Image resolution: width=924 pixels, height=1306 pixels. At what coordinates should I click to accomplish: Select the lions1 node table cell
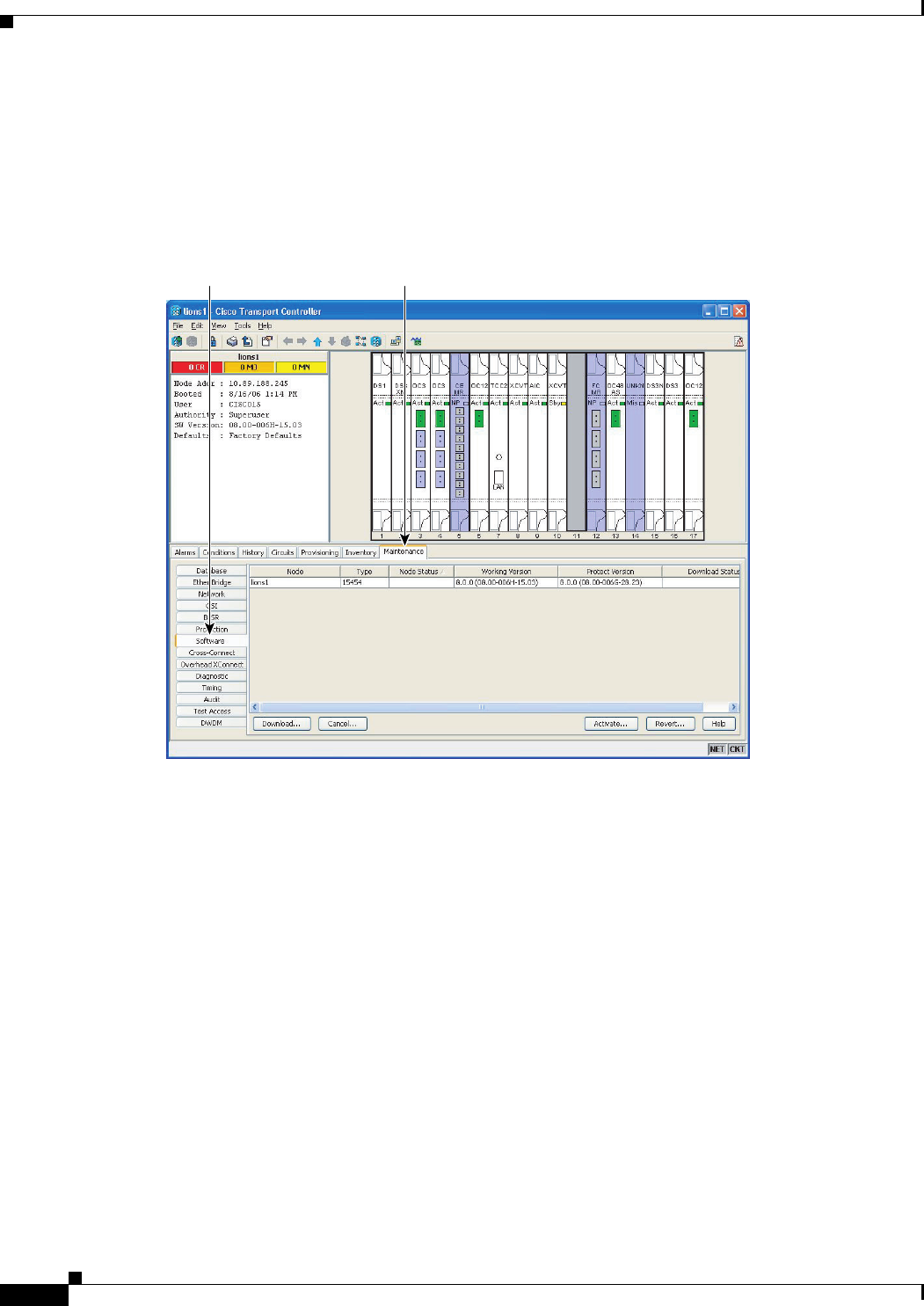click(x=295, y=582)
